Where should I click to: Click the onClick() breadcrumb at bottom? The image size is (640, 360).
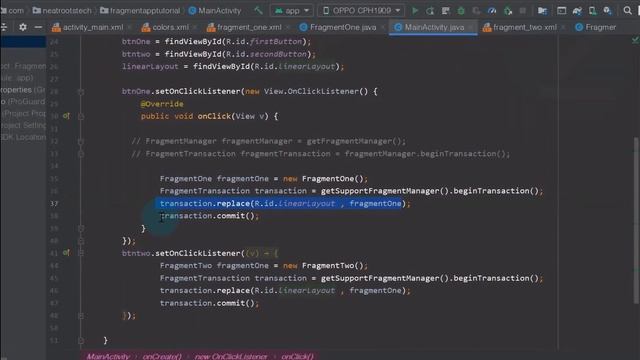click(297, 356)
